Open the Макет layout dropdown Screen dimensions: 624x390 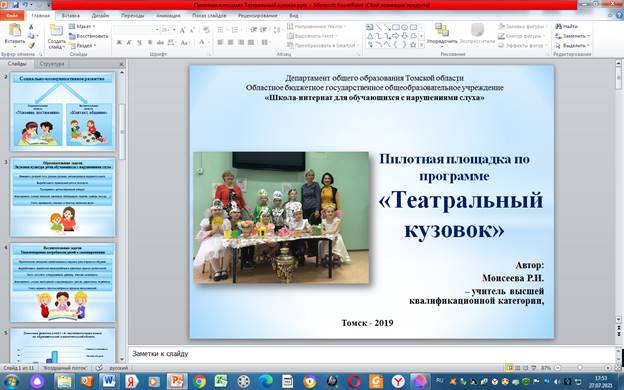[82, 26]
